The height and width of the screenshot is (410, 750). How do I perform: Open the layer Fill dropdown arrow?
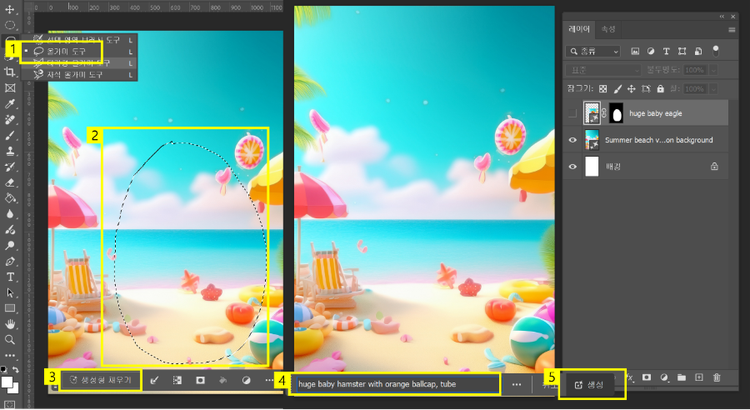click(713, 89)
